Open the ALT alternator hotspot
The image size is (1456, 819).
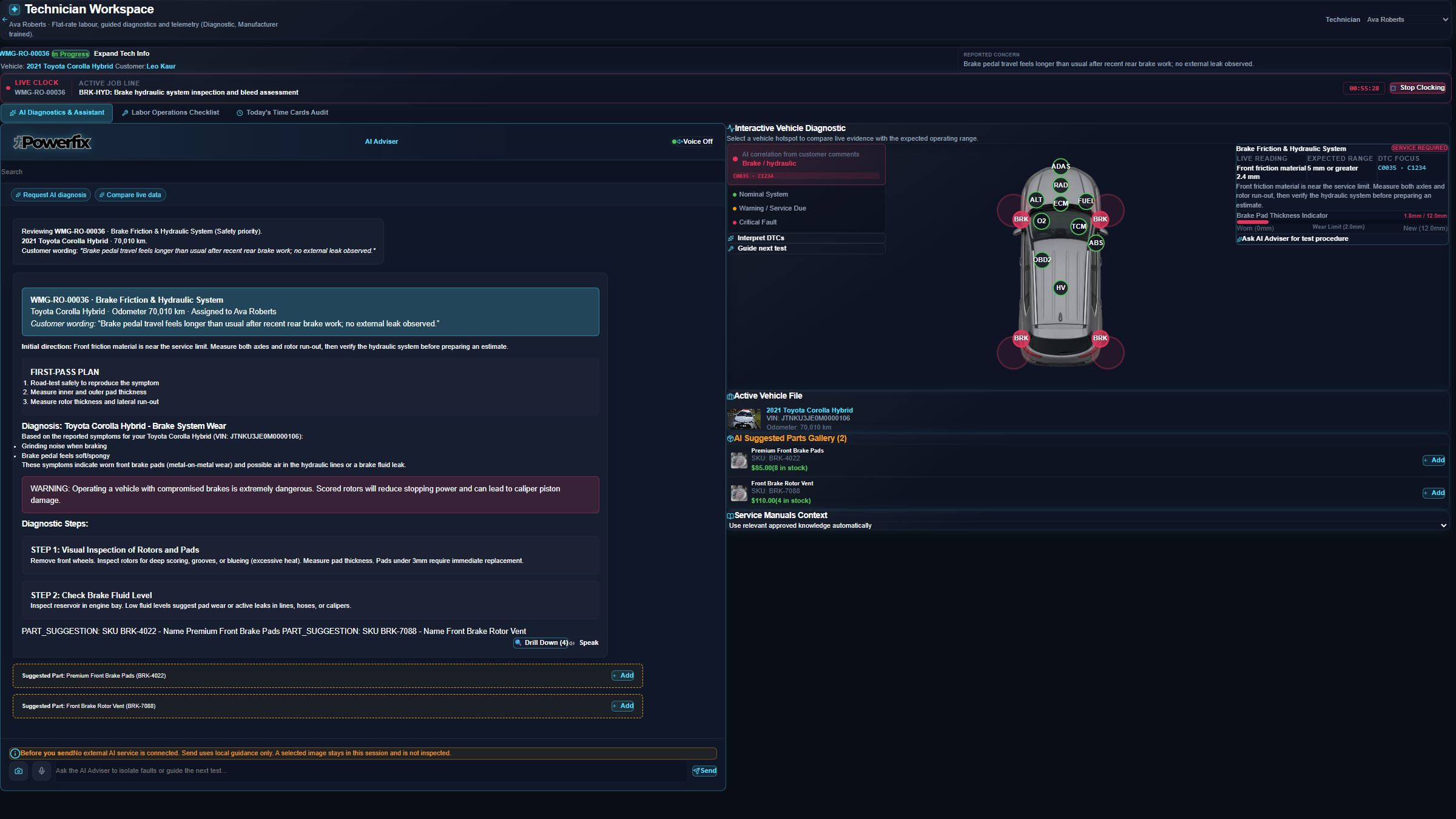coord(1036,200)
